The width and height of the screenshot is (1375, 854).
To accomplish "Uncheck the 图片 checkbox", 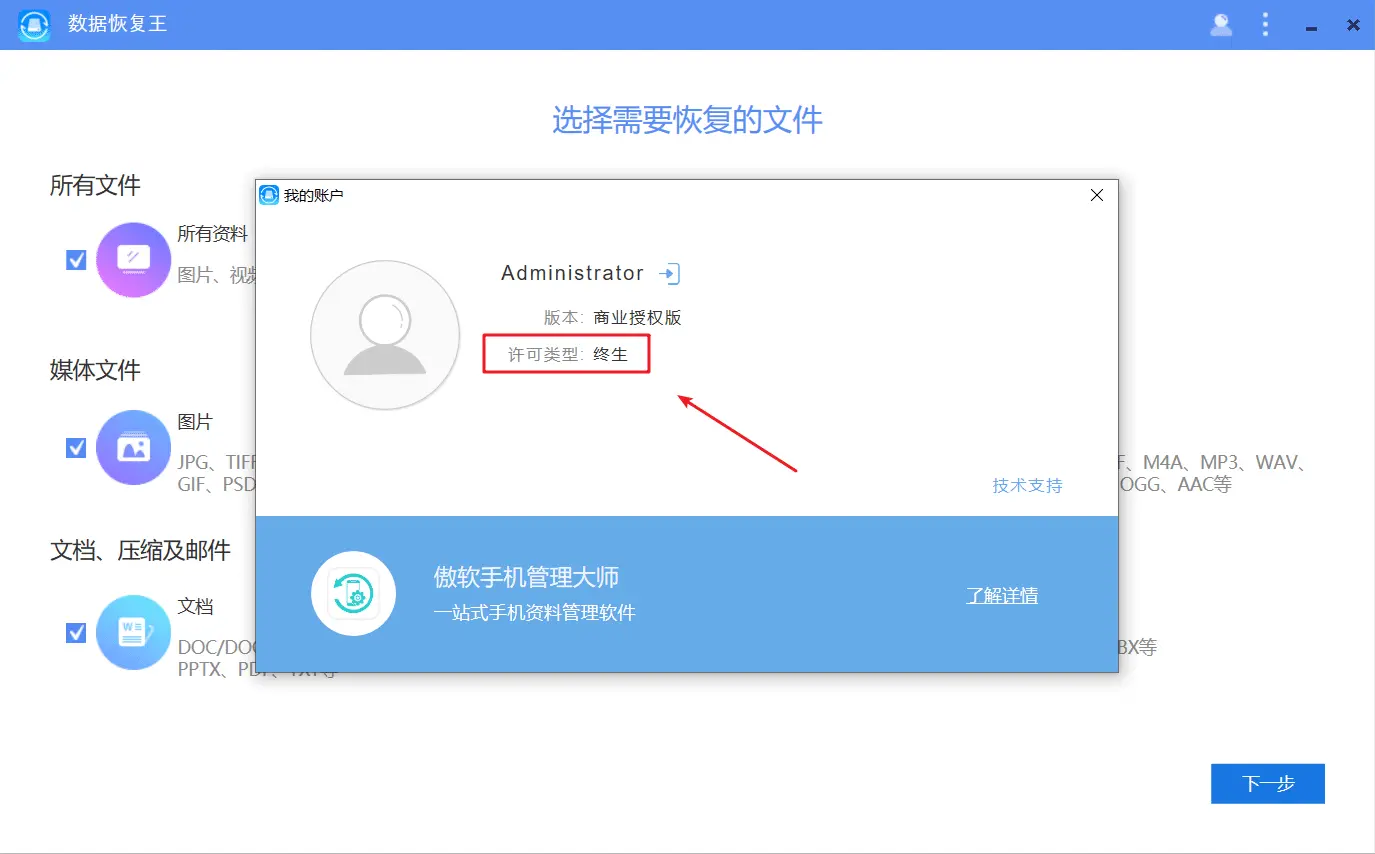I will coord(76,447).
